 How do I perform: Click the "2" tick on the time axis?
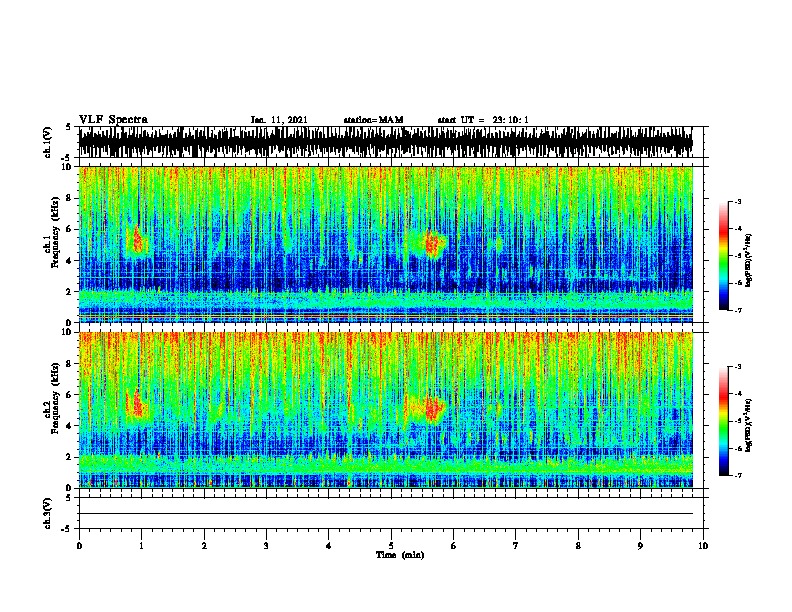click(204, 546)
